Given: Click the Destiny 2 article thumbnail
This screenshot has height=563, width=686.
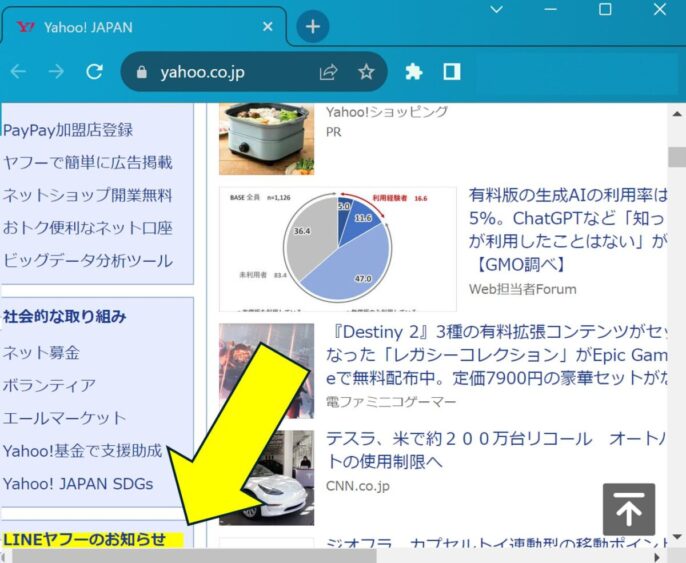Looking at the screenshot, I should coord(266,371).
